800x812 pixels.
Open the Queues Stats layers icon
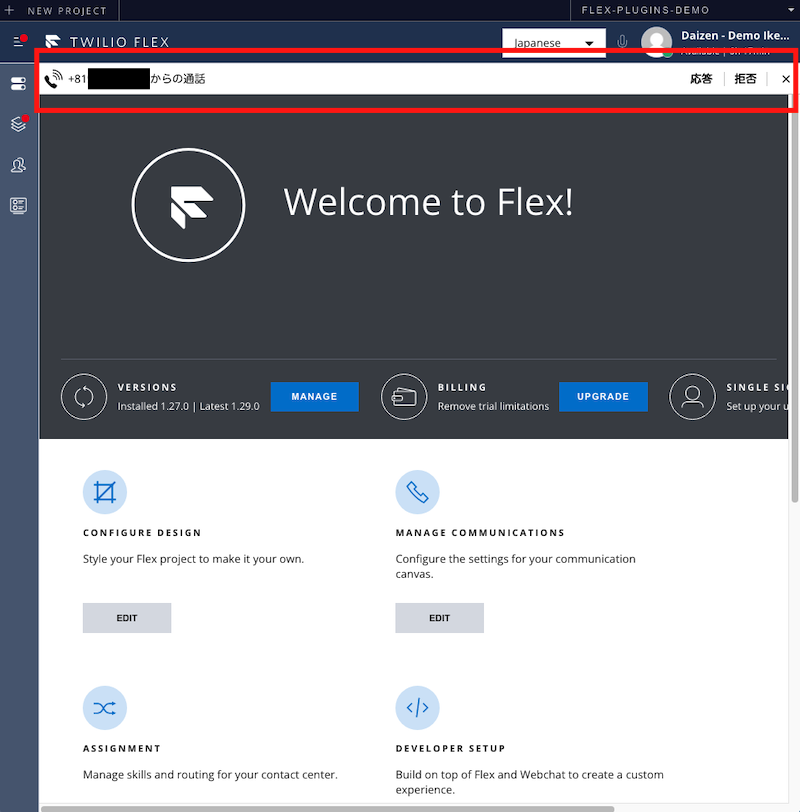18,124
